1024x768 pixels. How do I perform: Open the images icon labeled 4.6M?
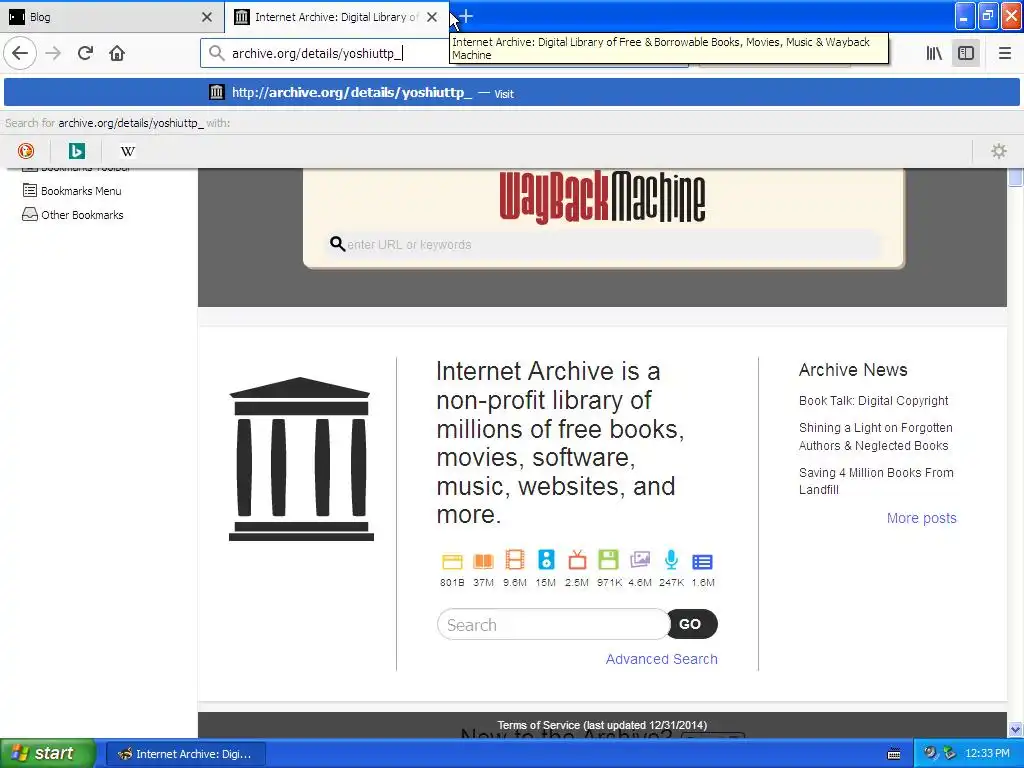(640, 560)
